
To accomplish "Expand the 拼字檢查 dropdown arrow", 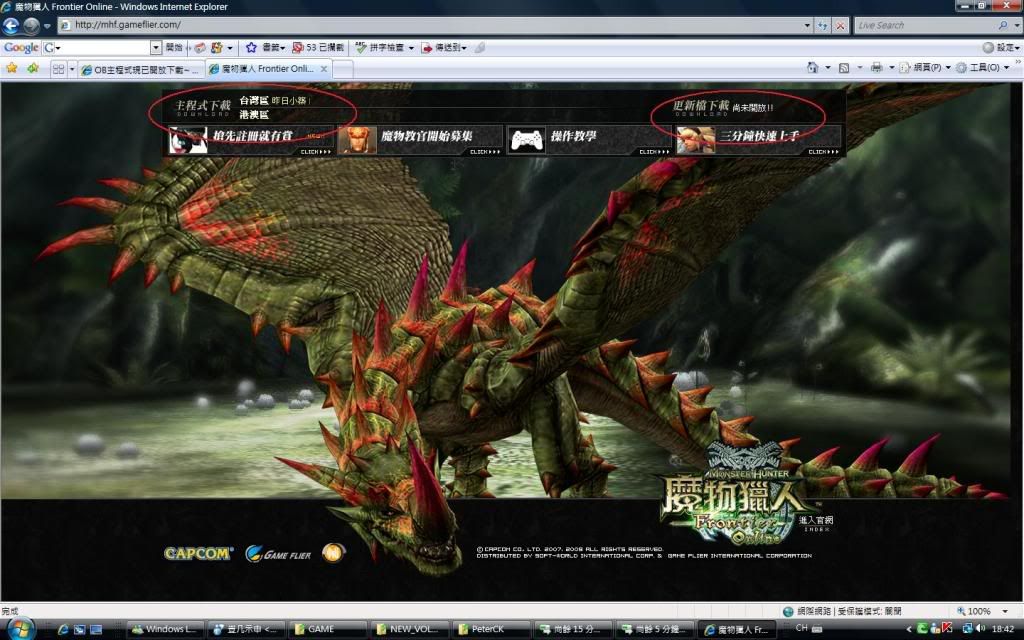I will (411, 48).
